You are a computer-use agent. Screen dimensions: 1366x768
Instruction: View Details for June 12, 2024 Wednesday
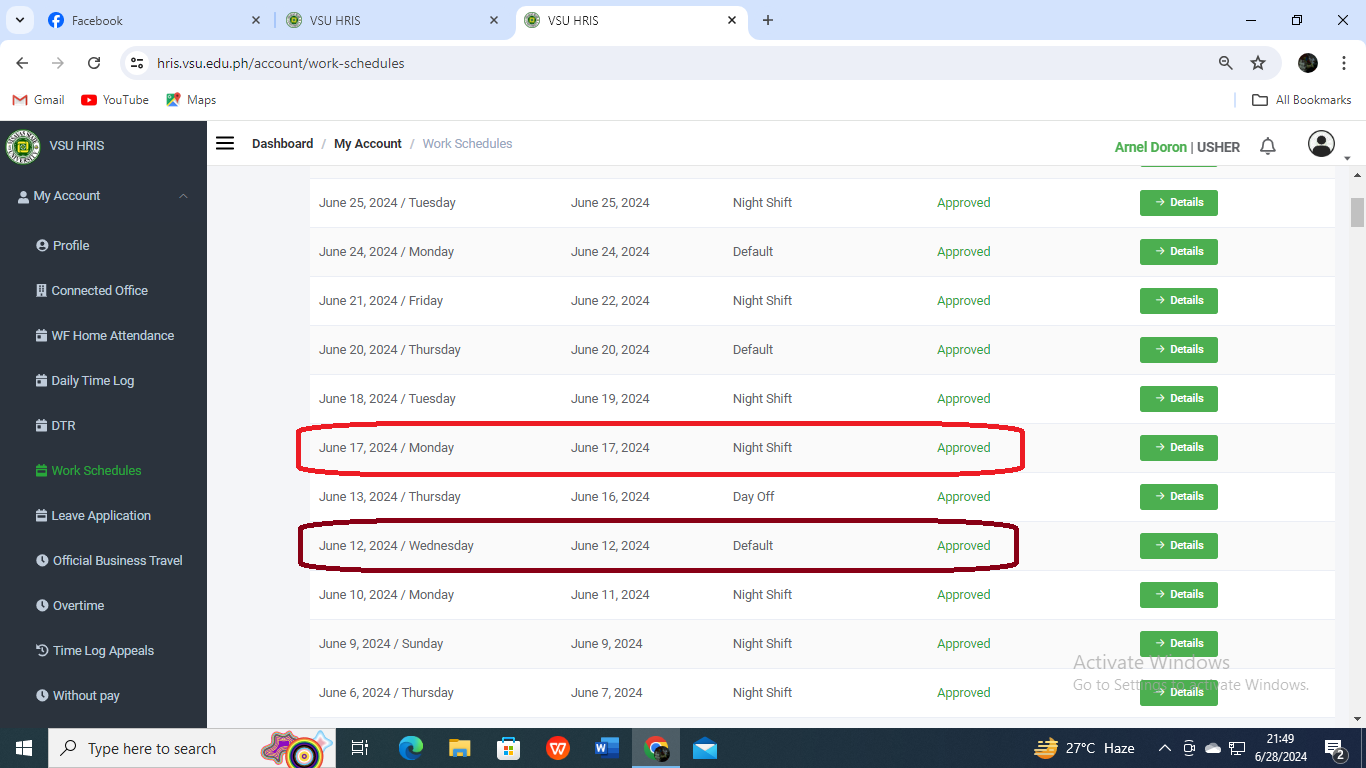click(x=1178, y=546)
